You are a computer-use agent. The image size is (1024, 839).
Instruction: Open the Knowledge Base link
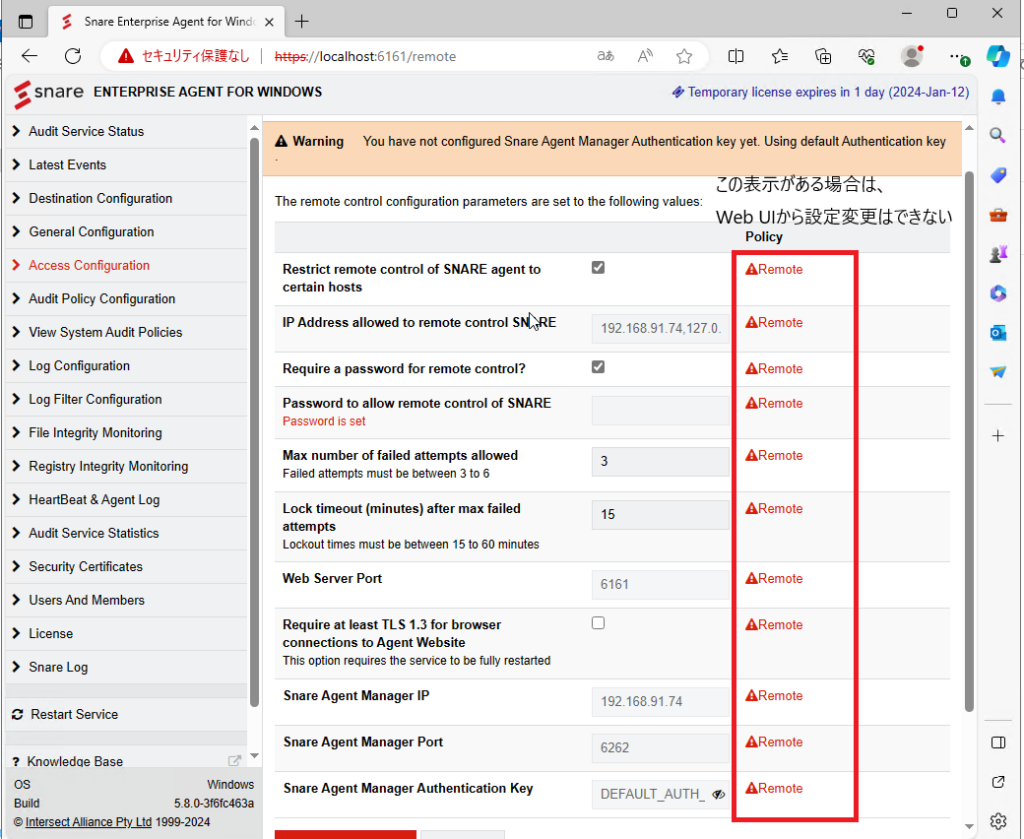[x=127, y=761]
